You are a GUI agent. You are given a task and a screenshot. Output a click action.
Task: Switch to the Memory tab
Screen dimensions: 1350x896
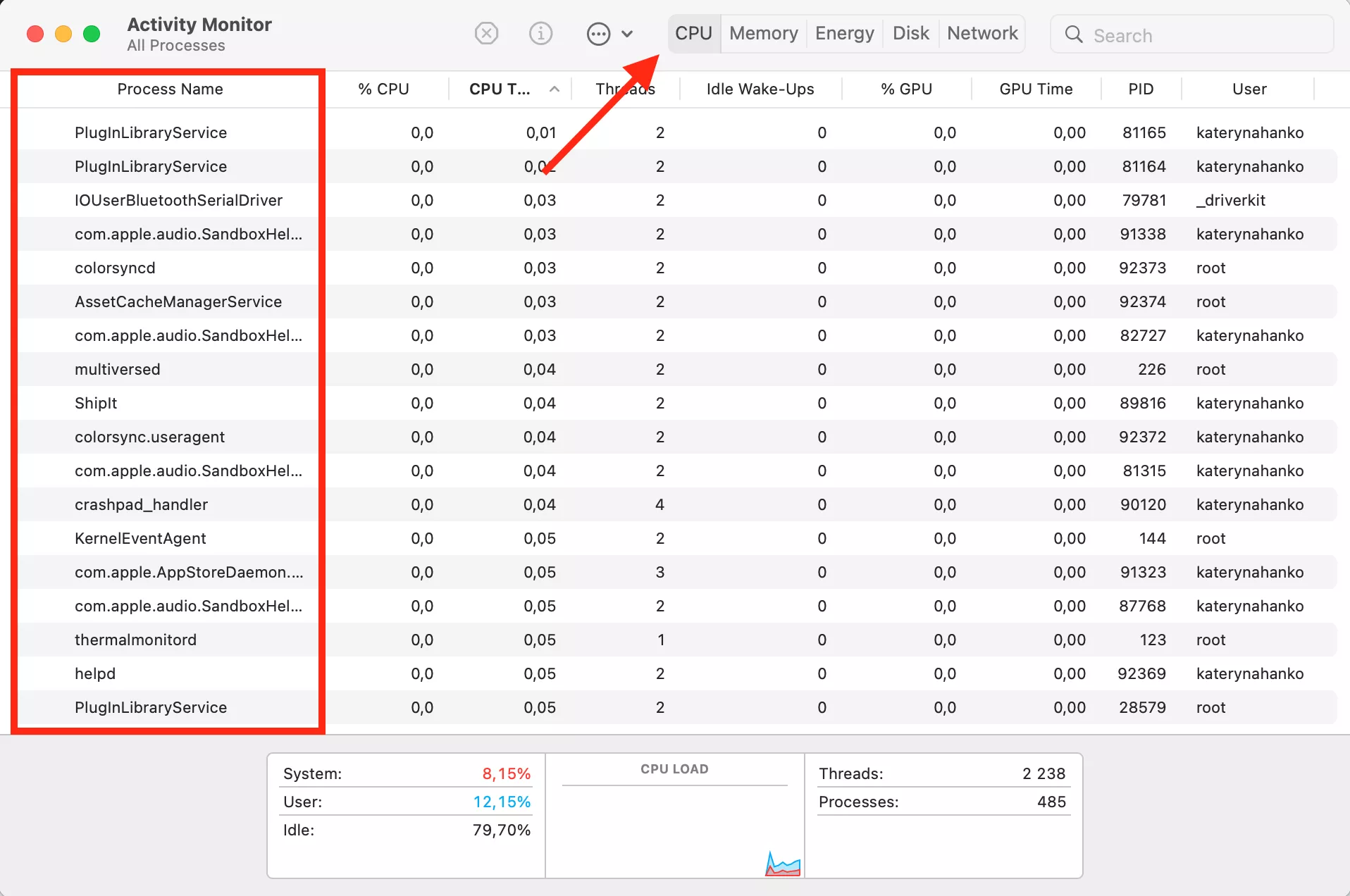click(x=763, y=33)
